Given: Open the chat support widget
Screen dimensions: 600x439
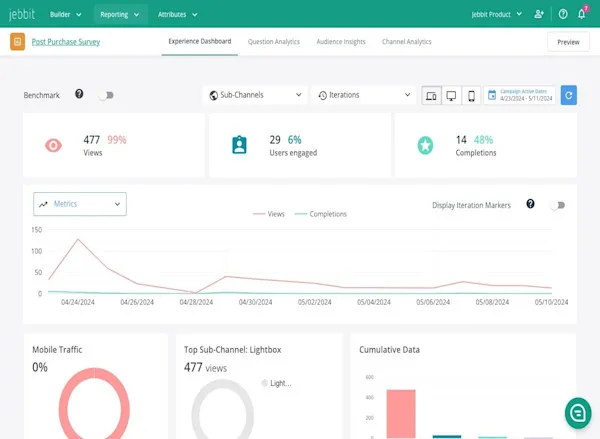Looking at the screenshot, I should [x=578, y=413].
